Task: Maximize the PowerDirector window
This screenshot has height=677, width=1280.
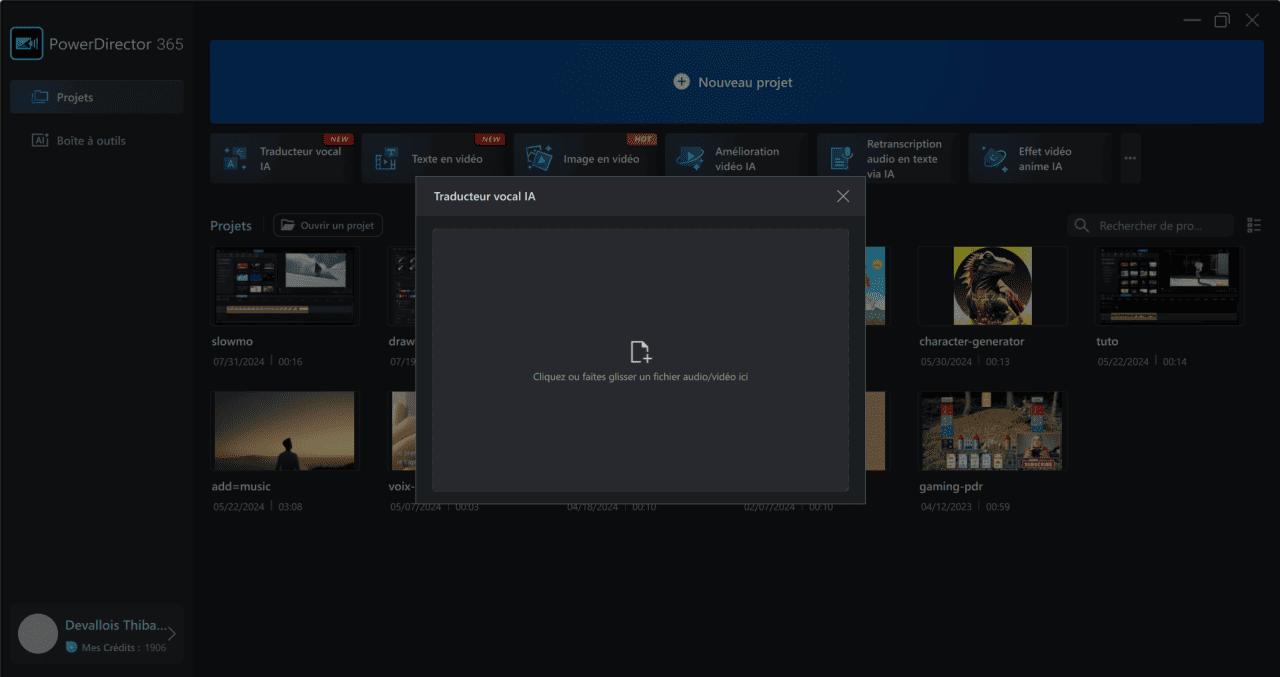Action: pos(1222,20)
